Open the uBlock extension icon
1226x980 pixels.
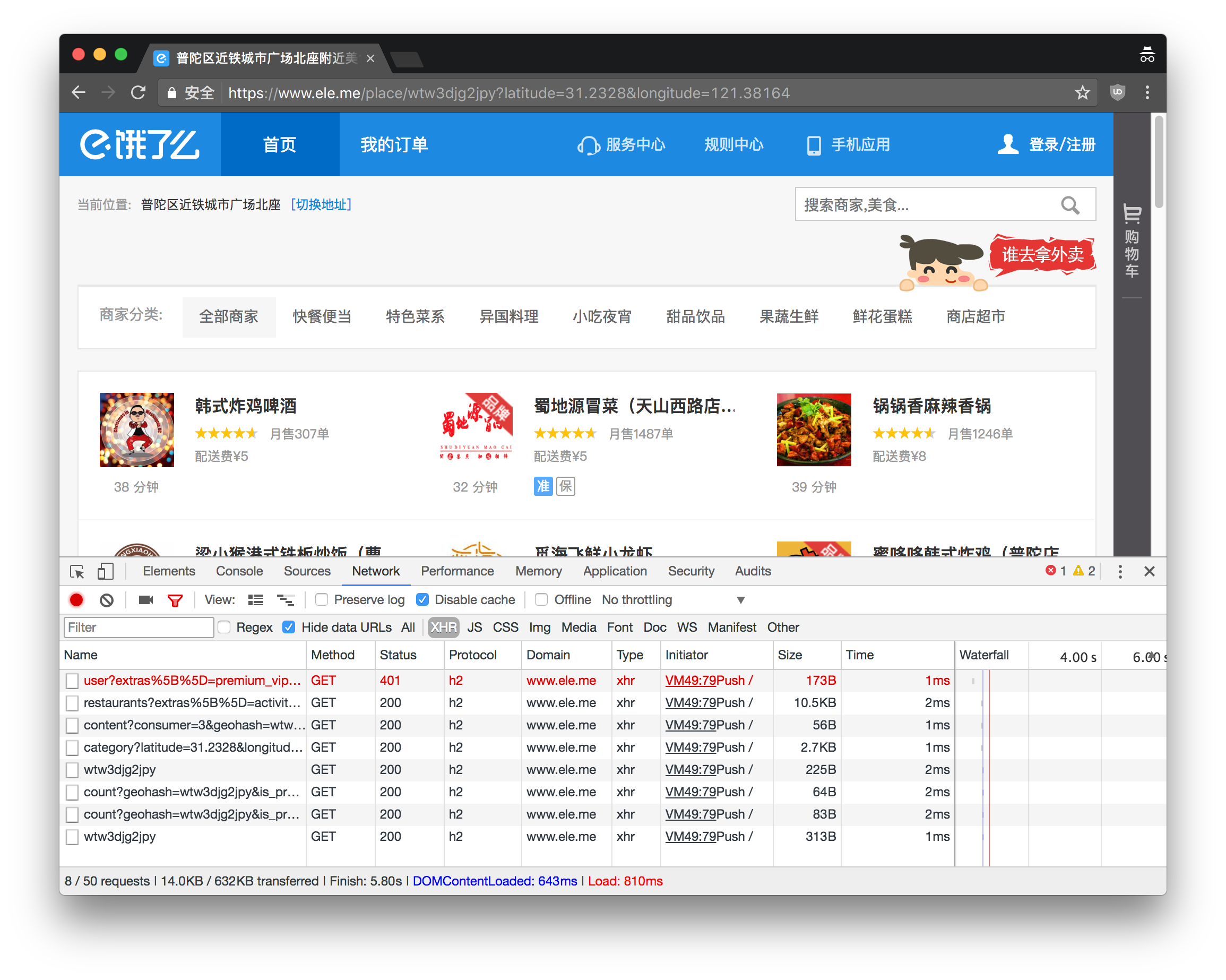[1117, 92]
